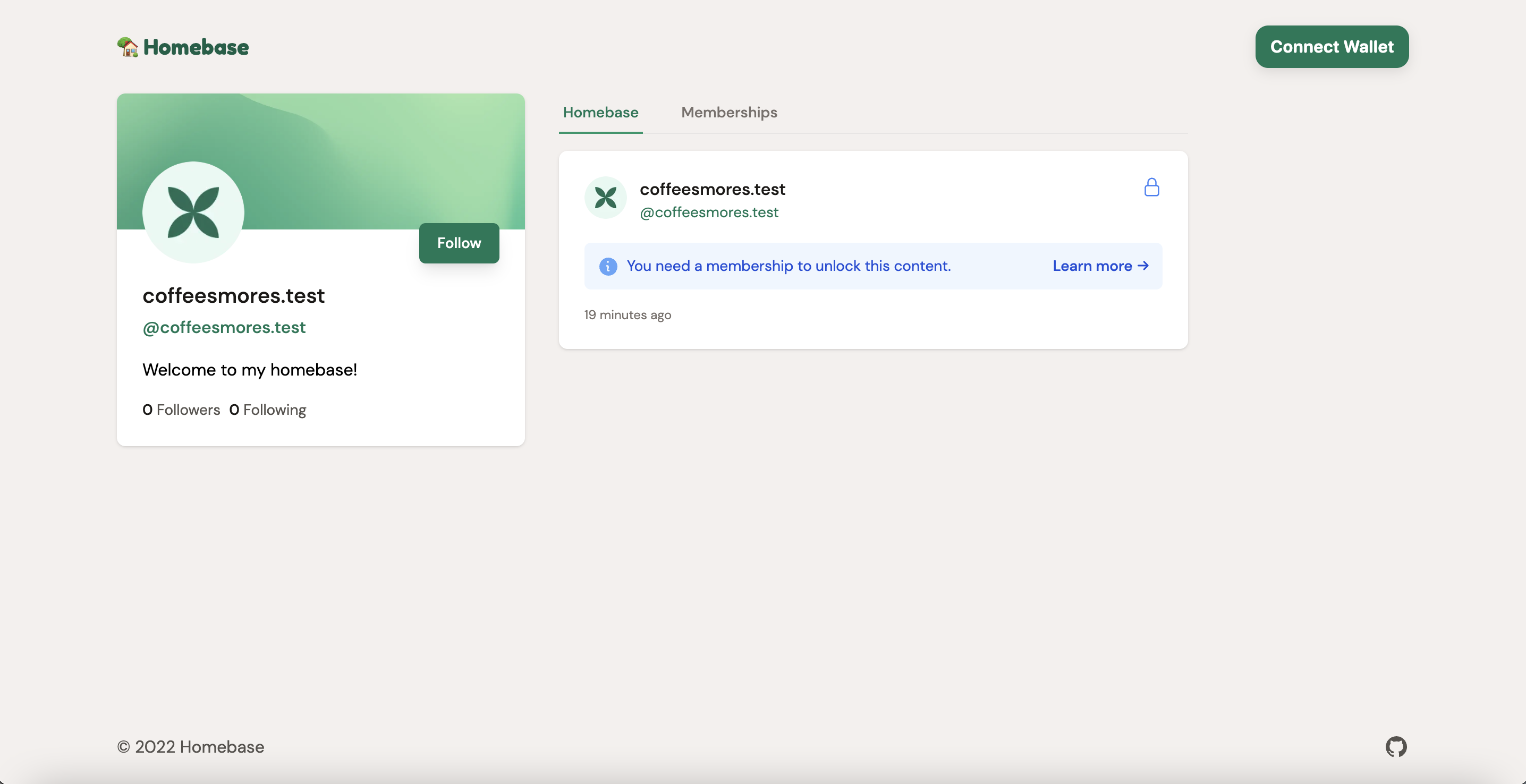Click the '© 2022 Homebase' footer text
The width and height of the screenshot is (1526, 784).
pyautogui.click(x=190, y=747)
